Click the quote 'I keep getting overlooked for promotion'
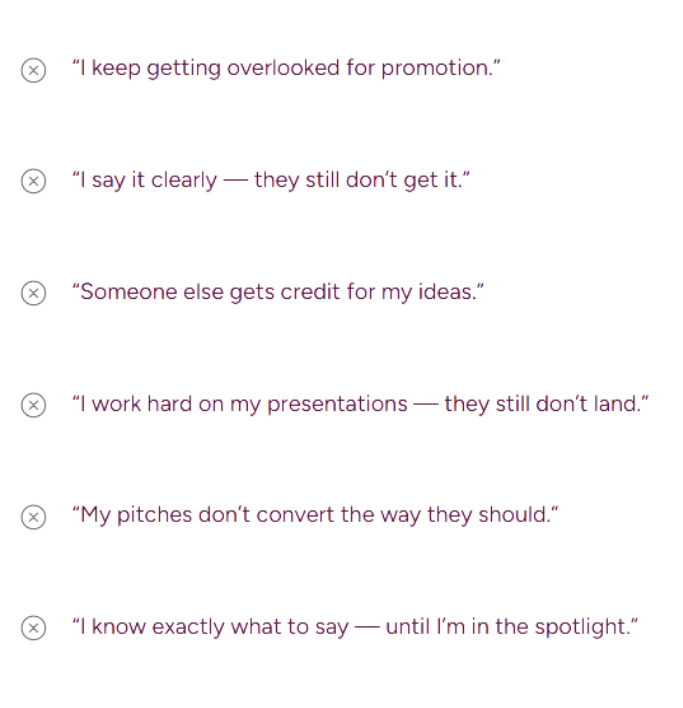Screen dimensions: 683x708 pos(286,69)
